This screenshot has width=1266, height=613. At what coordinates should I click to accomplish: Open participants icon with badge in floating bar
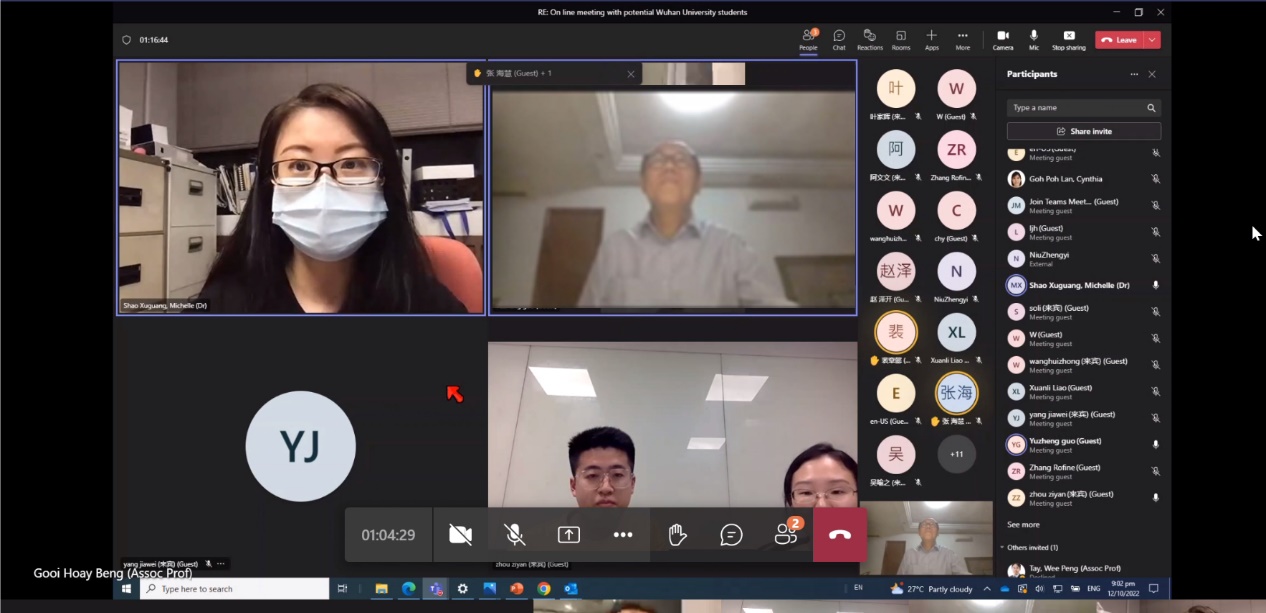pos(786,535)
